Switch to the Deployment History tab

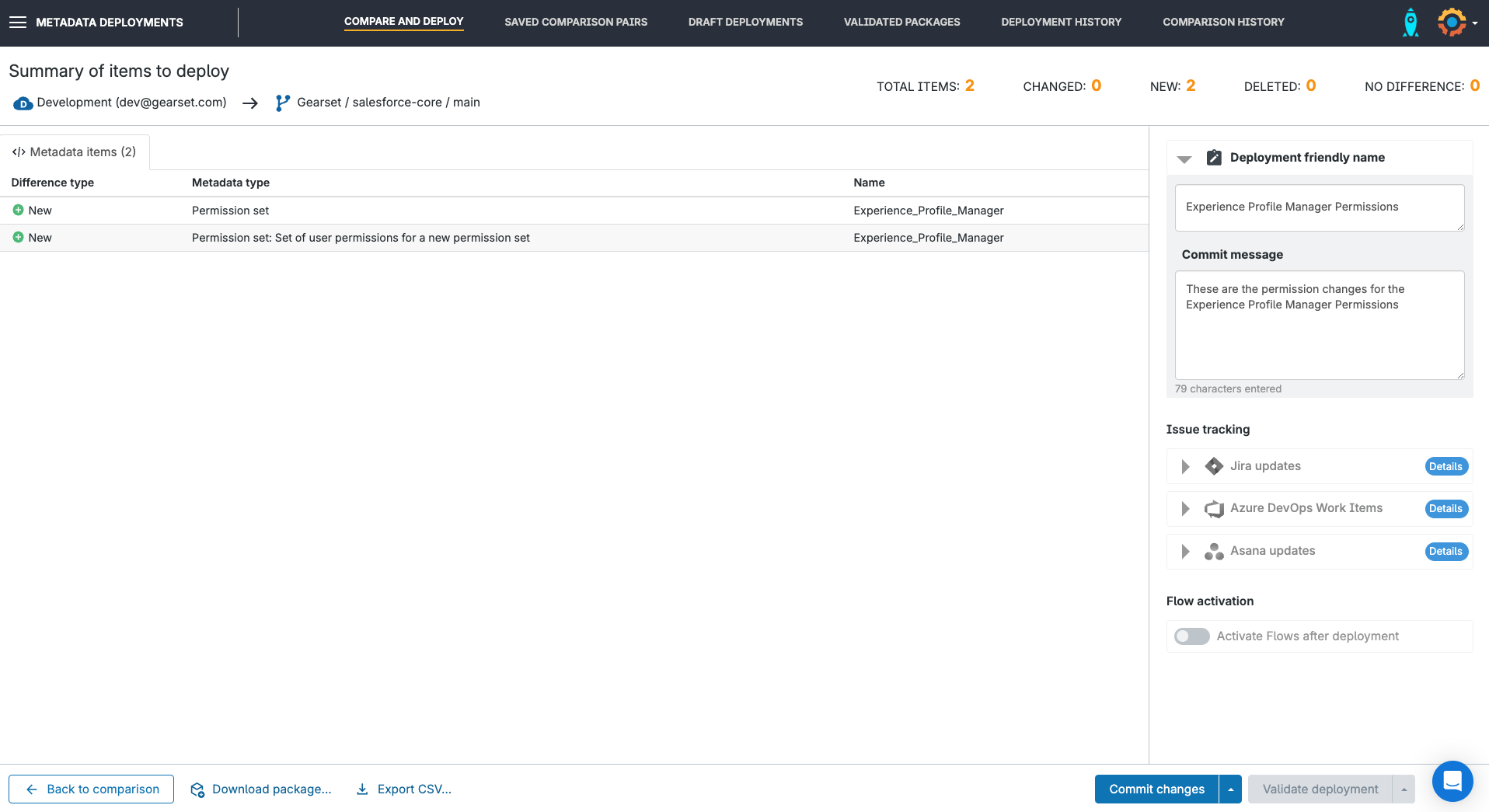click(x=1061, y=22)
